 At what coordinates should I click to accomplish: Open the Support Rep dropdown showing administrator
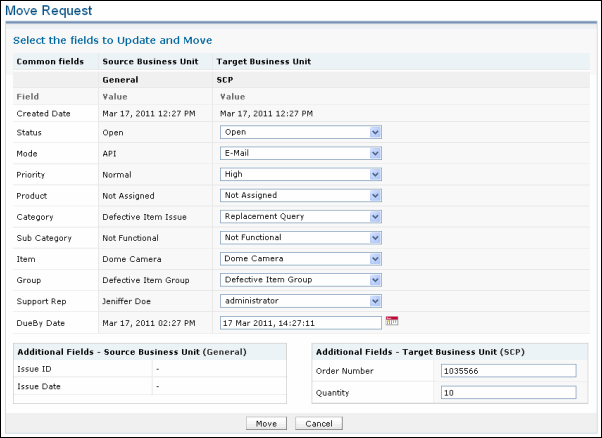tap(301, 301)
